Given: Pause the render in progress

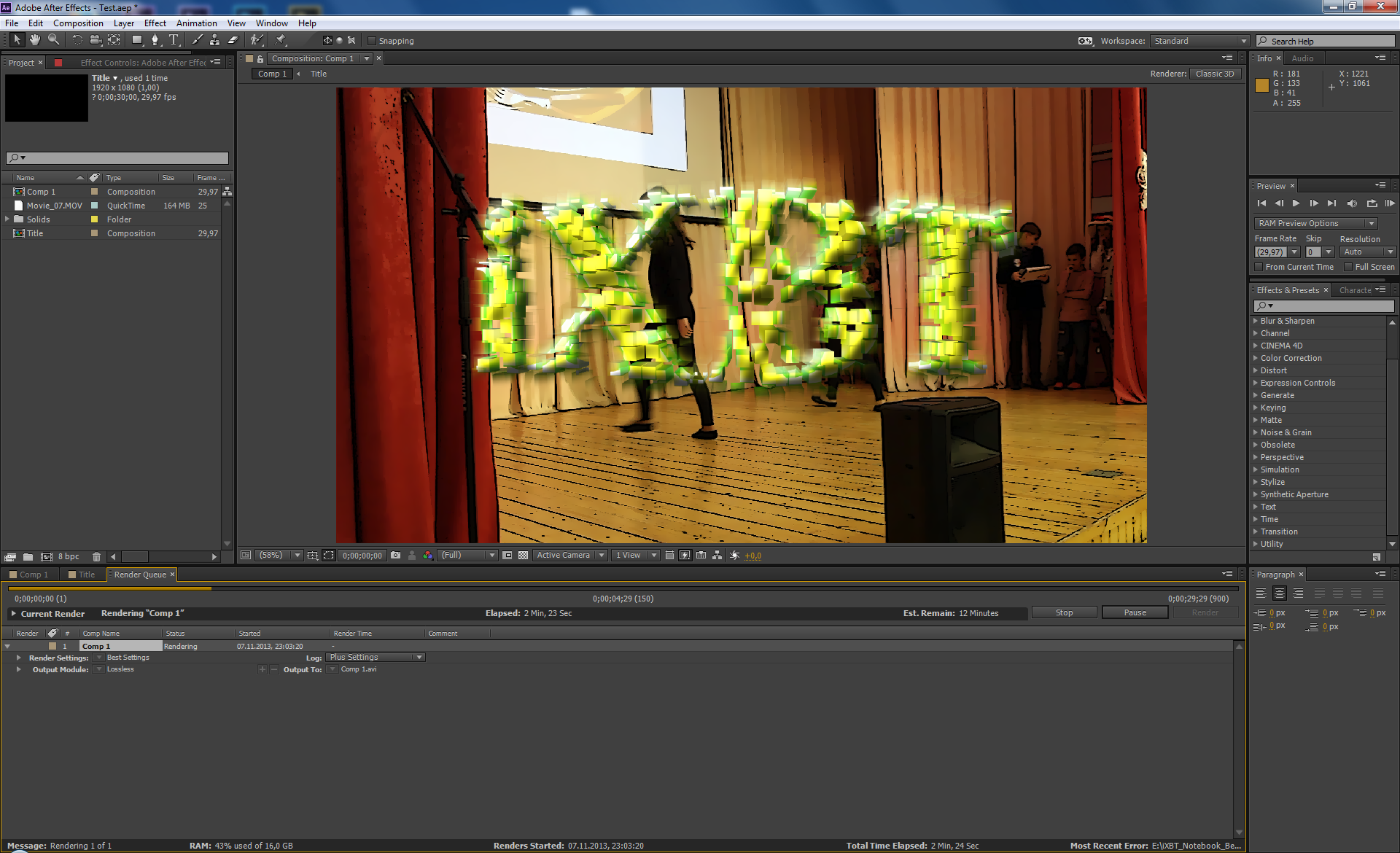Looking at the screenshot, I should [1134, 612].
